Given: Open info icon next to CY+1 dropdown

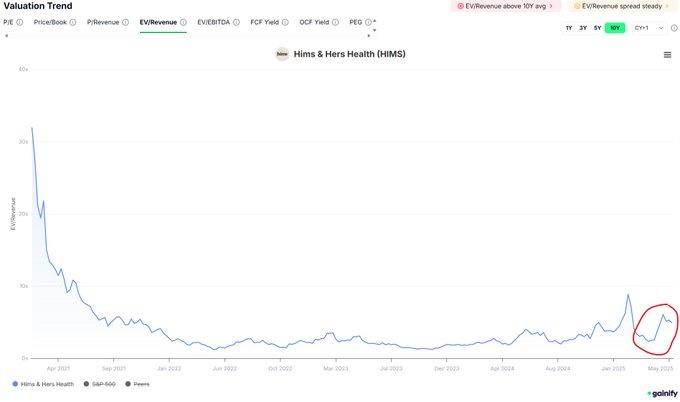Looking at the screenshot, I should (x=674, y=28).
